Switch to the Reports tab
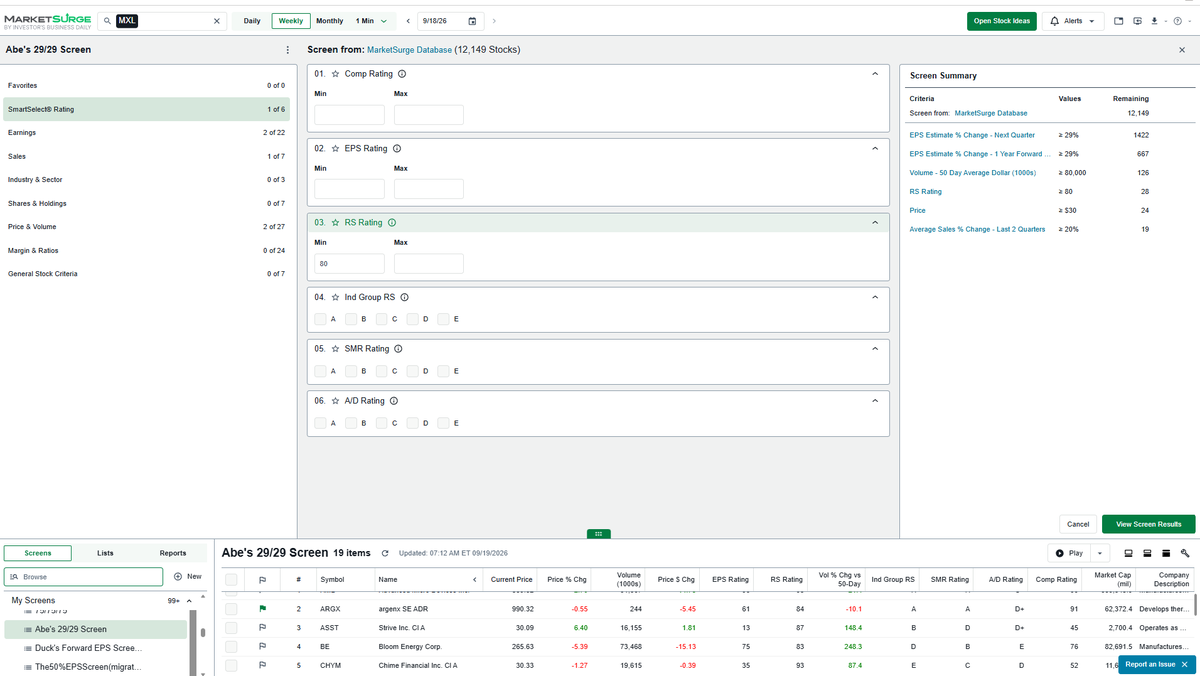Image resolution: width=1200 pixels, height=676 pixels. click(x=173, y=553)
